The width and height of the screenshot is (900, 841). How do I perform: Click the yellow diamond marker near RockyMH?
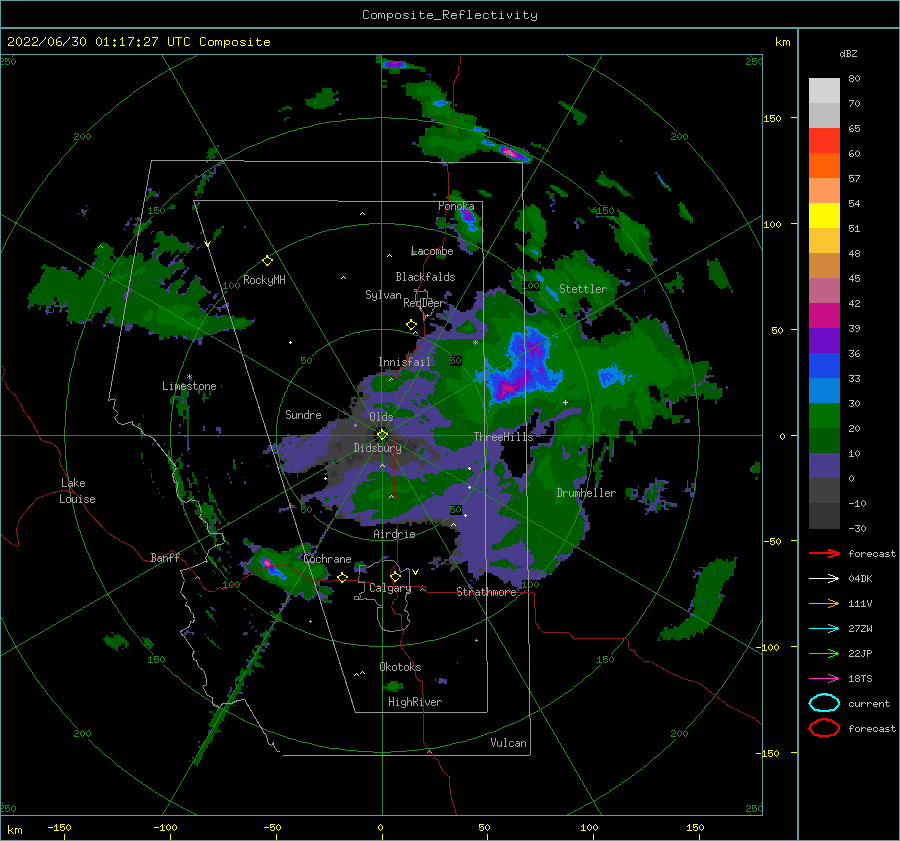[x=267, y=261]
